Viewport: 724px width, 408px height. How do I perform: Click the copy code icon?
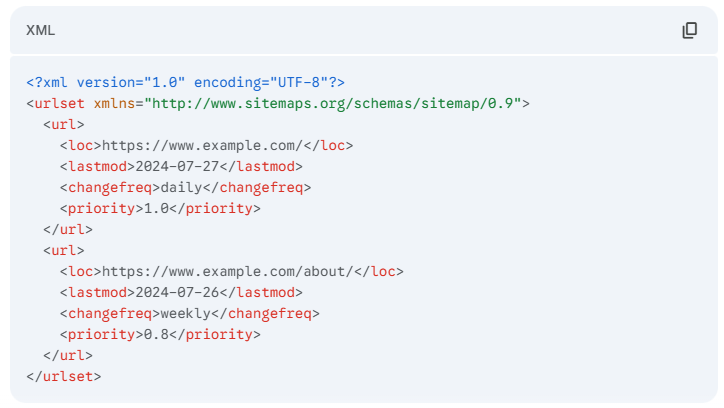click(x=689, y=30)
